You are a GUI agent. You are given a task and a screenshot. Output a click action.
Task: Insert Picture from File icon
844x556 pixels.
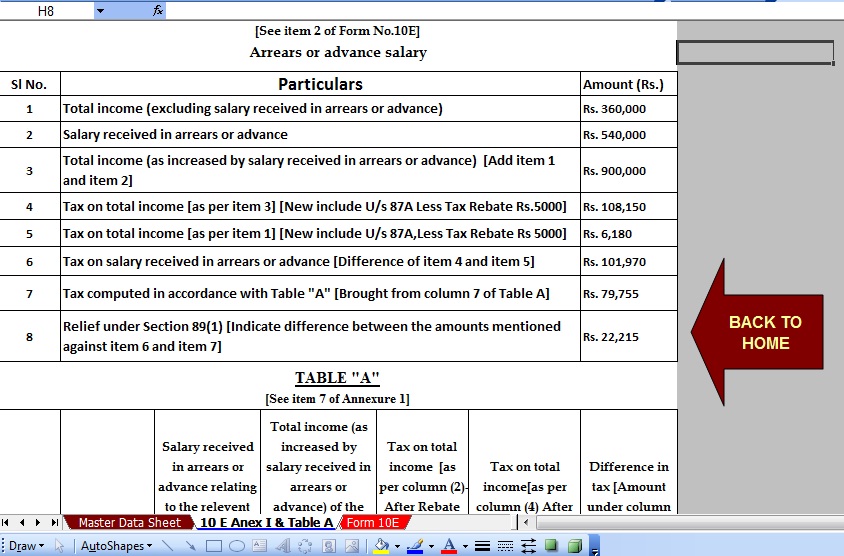click(352, 546)
